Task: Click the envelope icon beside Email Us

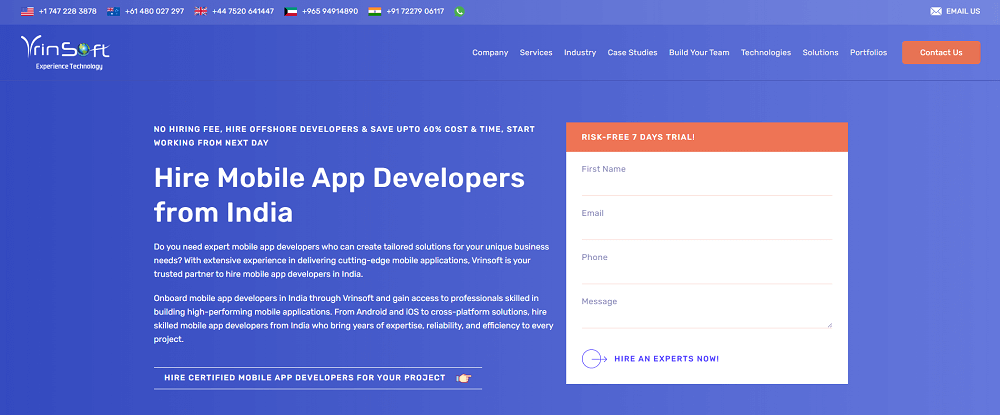Action: [936, 11]
